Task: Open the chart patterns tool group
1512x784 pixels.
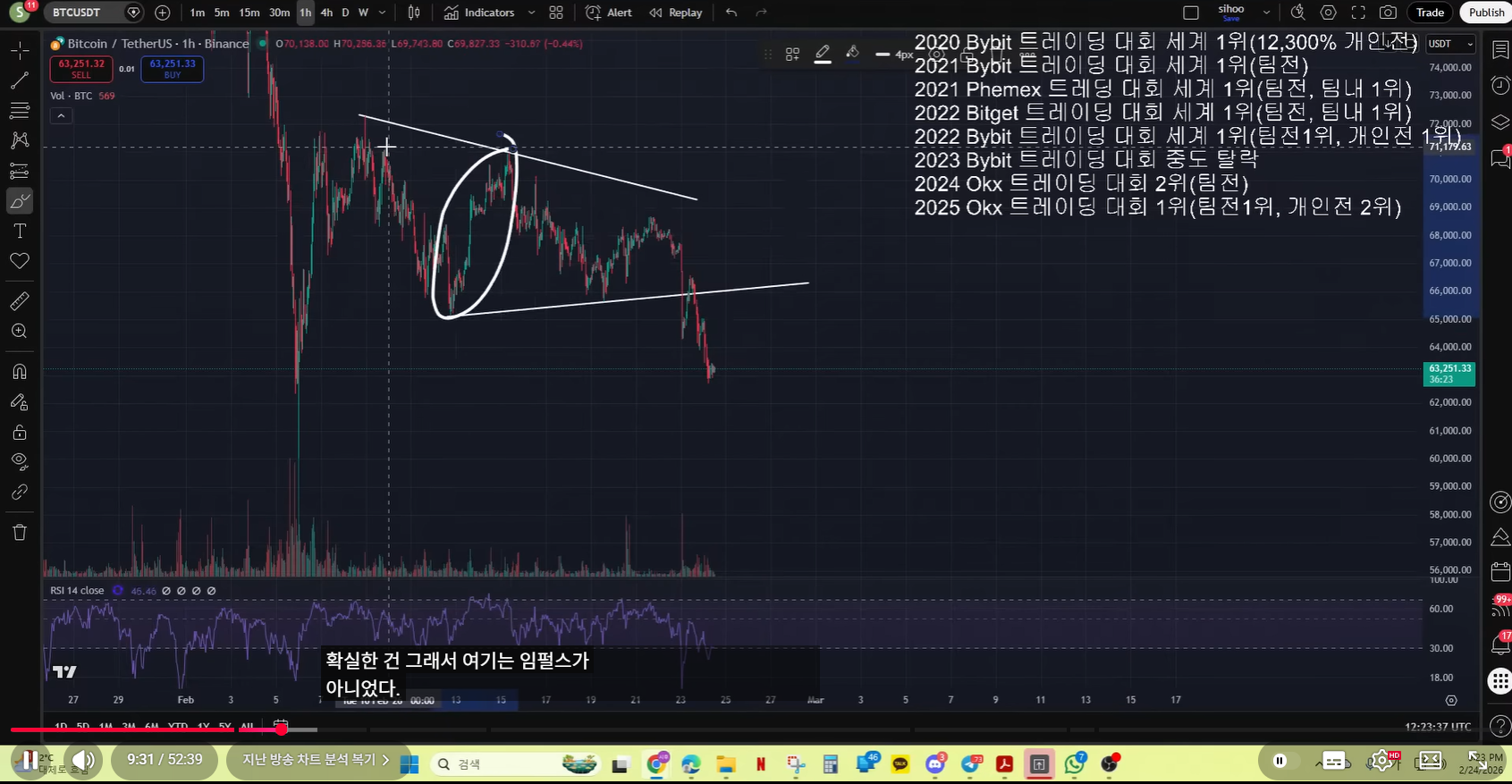Action: click(19, 140)
